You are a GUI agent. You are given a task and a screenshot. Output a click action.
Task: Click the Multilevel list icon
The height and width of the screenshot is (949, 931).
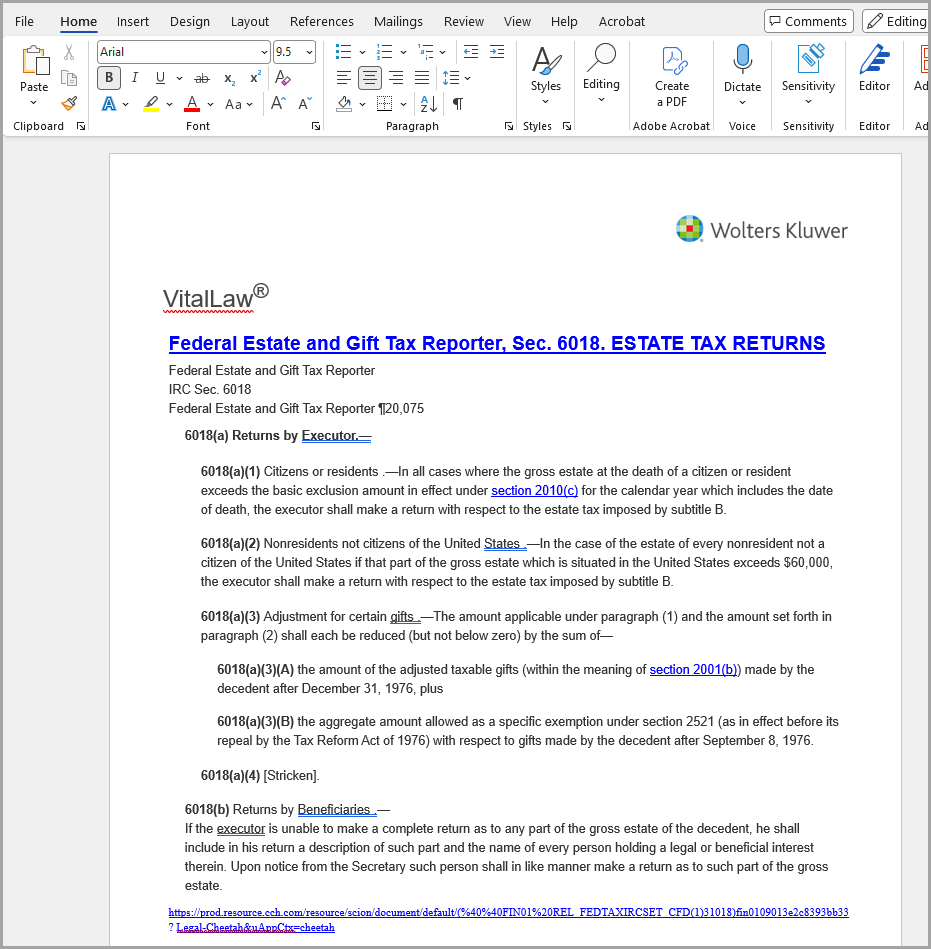[426, 52]
